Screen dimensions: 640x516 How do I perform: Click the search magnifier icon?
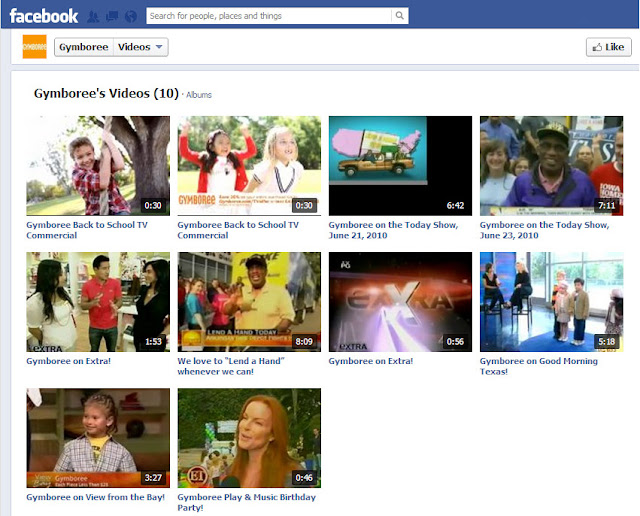click(x=399, y=16)
